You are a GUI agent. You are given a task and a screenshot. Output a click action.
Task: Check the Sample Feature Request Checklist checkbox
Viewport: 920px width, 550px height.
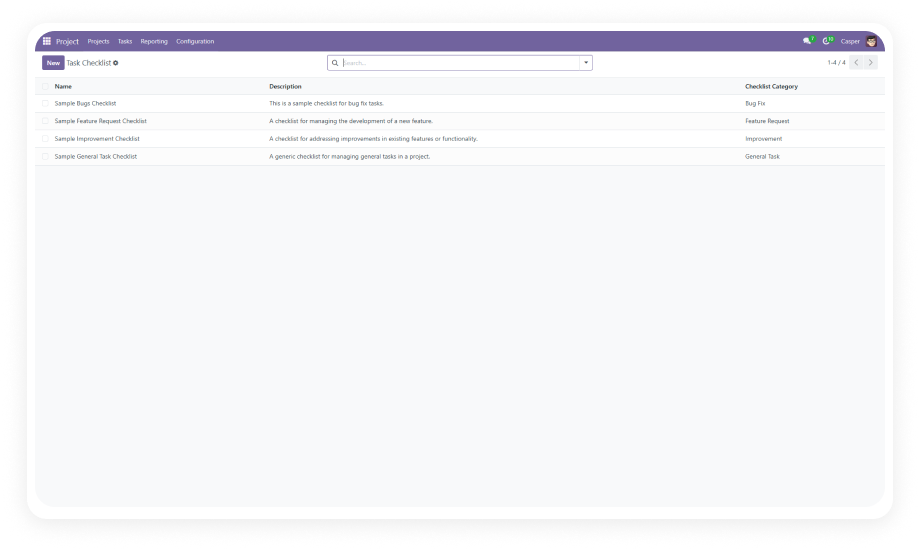coord(45,121)
